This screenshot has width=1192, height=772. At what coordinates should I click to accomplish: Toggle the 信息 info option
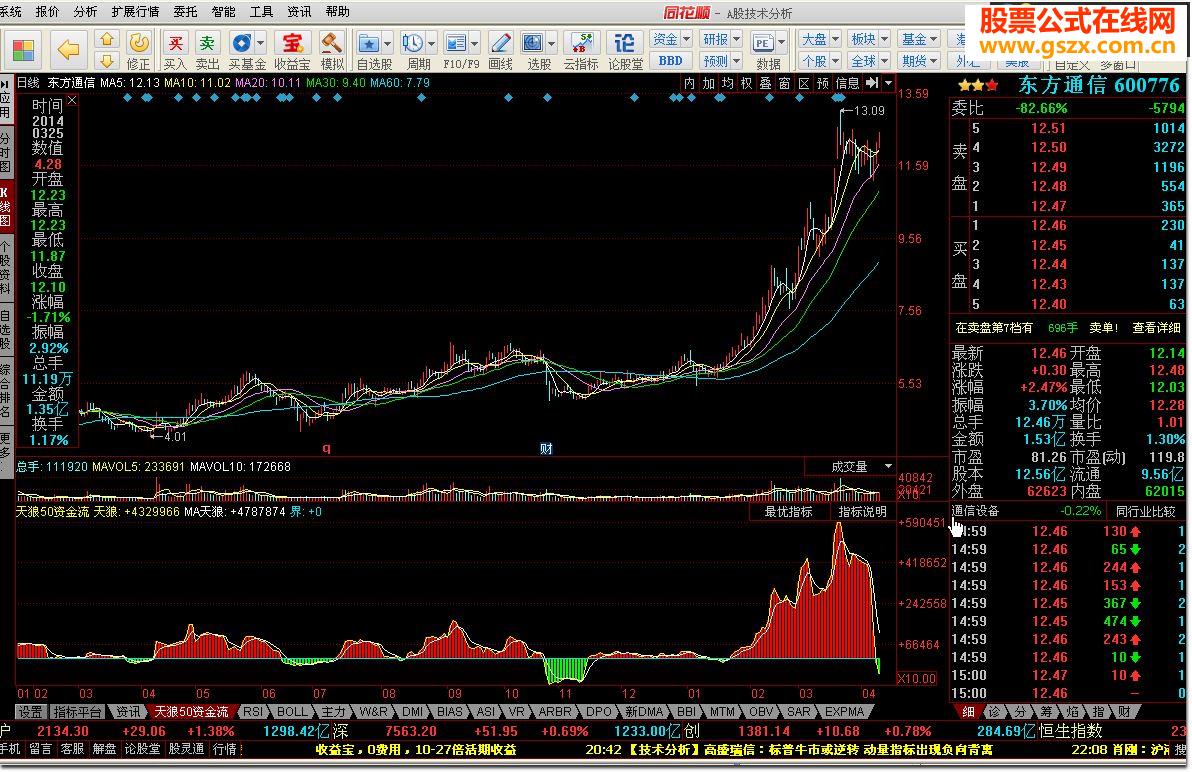[x=847, y=83]
